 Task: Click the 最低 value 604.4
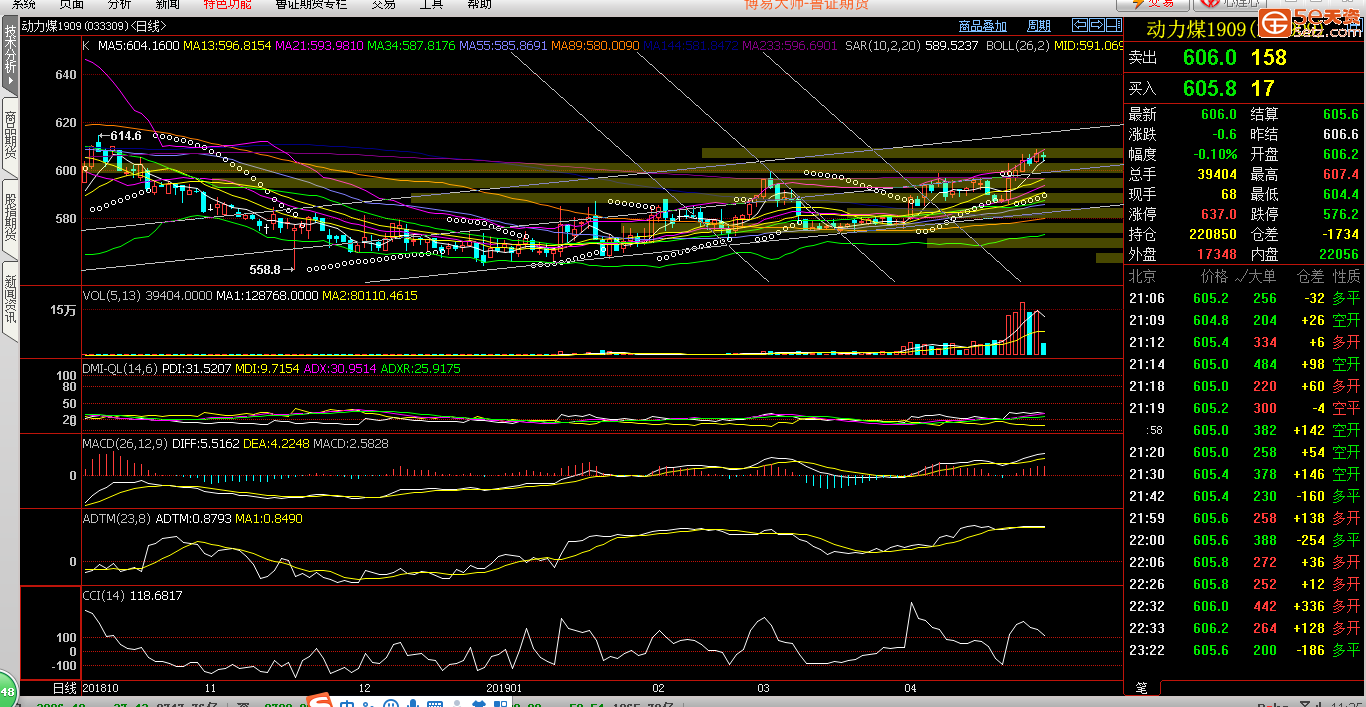pos(1341,194)
